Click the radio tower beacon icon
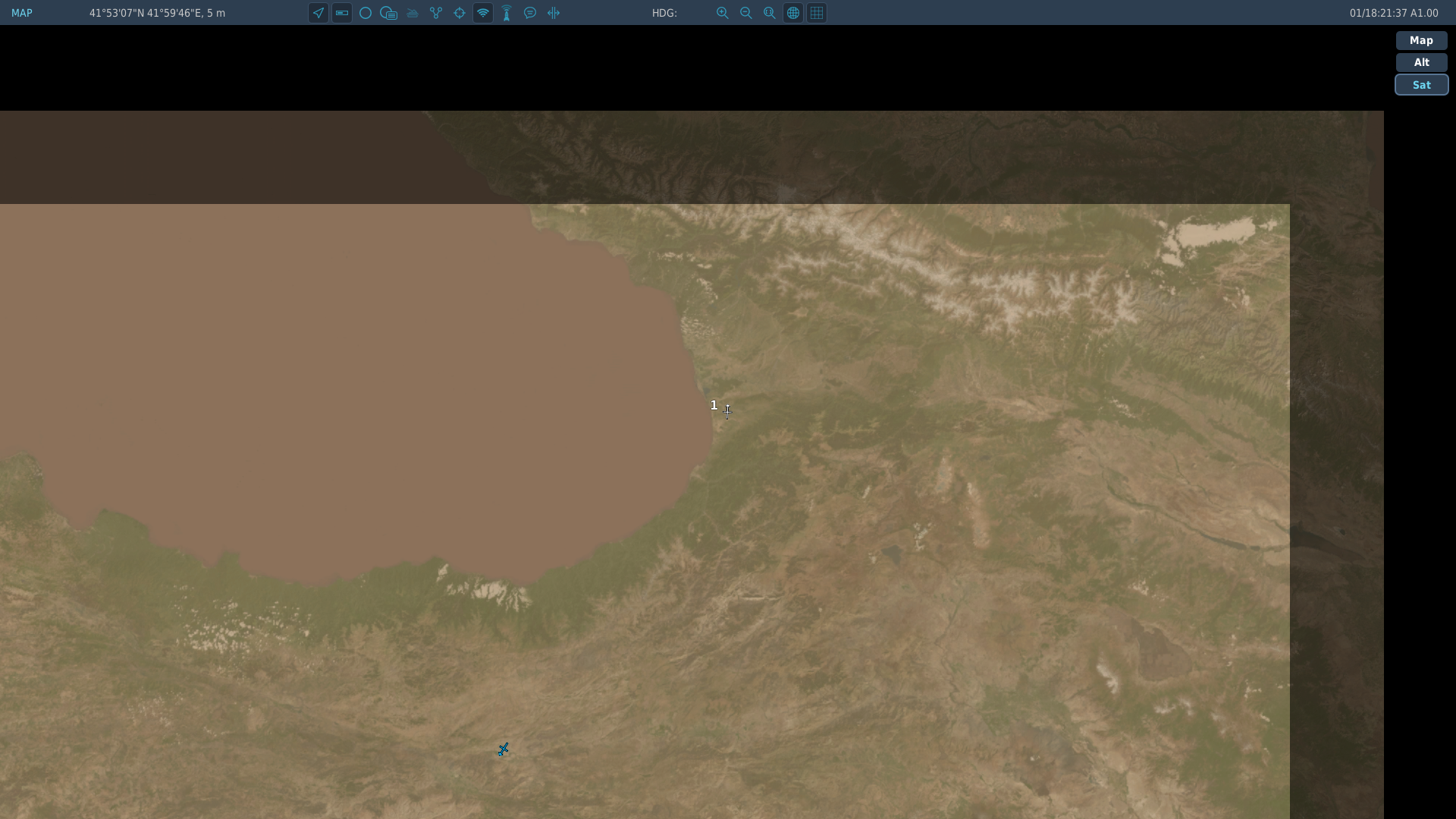Viewport: 1456px width, 819px height. point(507,13)
